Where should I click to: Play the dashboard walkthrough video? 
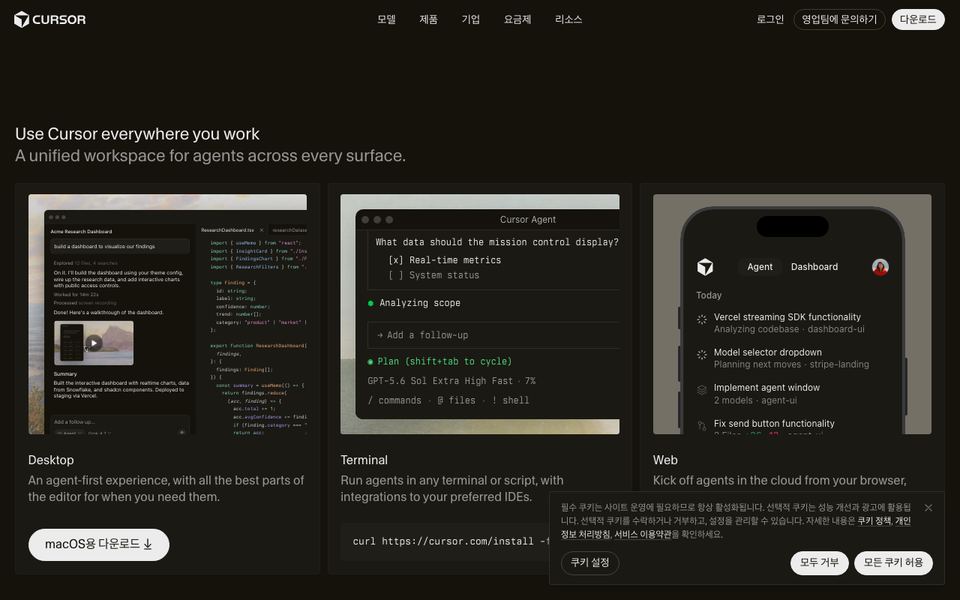tap(94, 343)
